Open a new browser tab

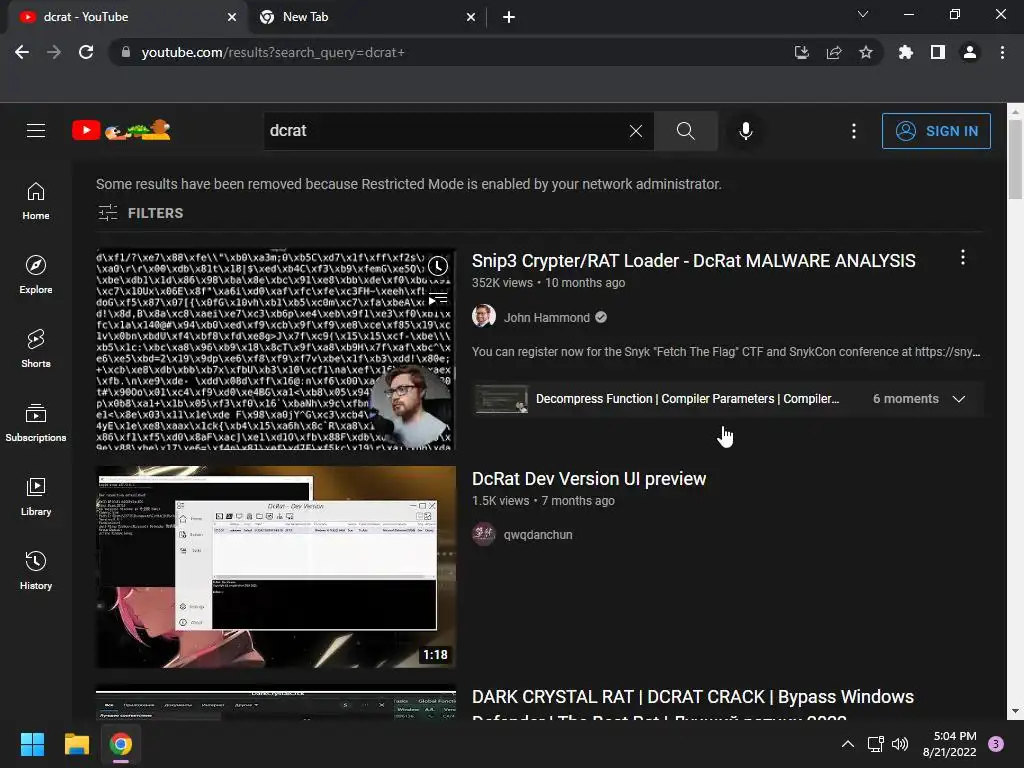(509, 18)
